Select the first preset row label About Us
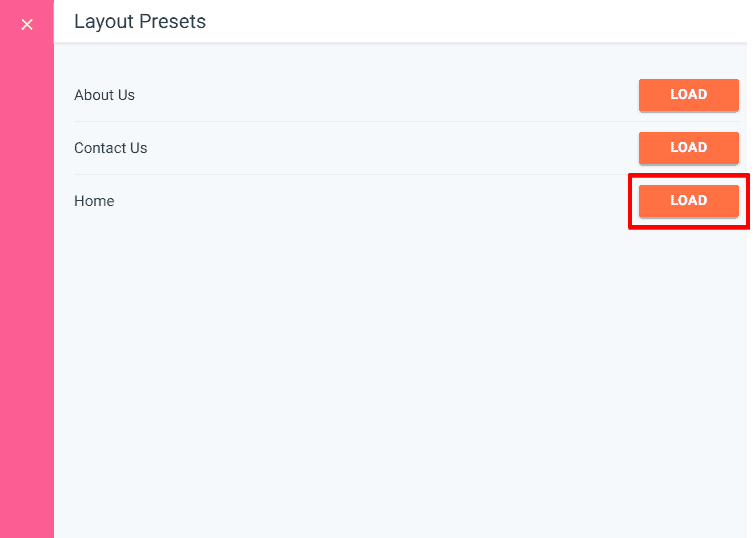755x538 pixels. (104, 95)
